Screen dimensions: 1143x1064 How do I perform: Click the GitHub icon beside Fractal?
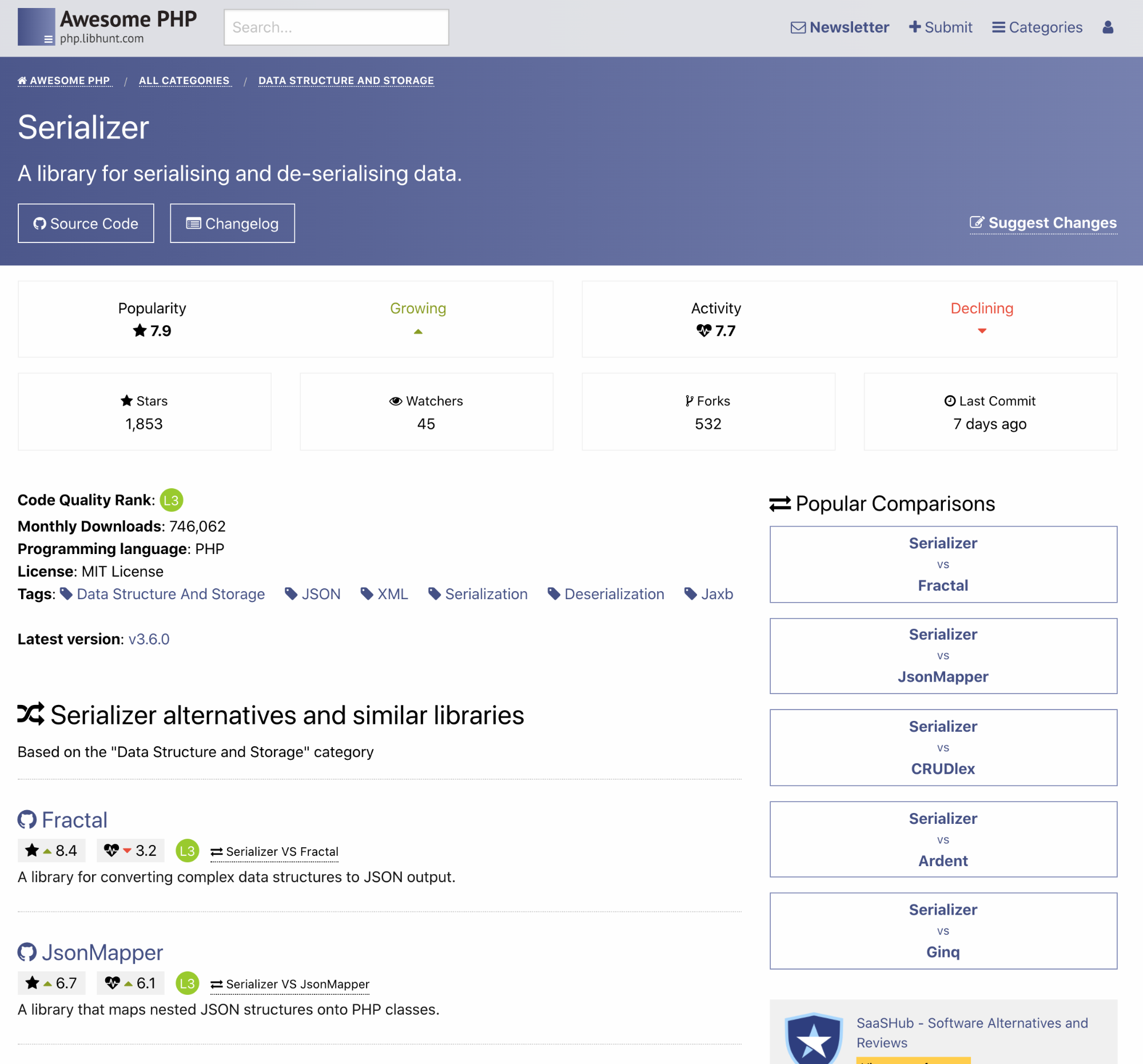[x=27, y=820]
